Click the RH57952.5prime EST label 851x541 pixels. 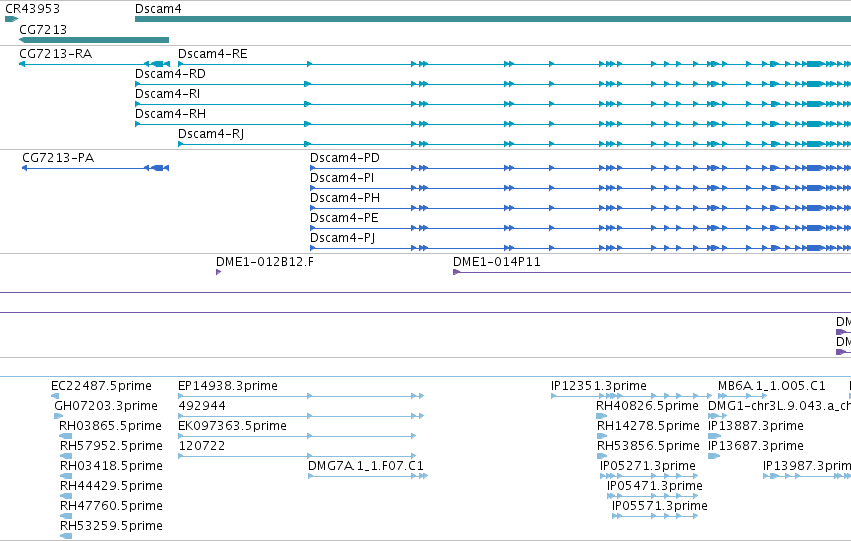111,446
